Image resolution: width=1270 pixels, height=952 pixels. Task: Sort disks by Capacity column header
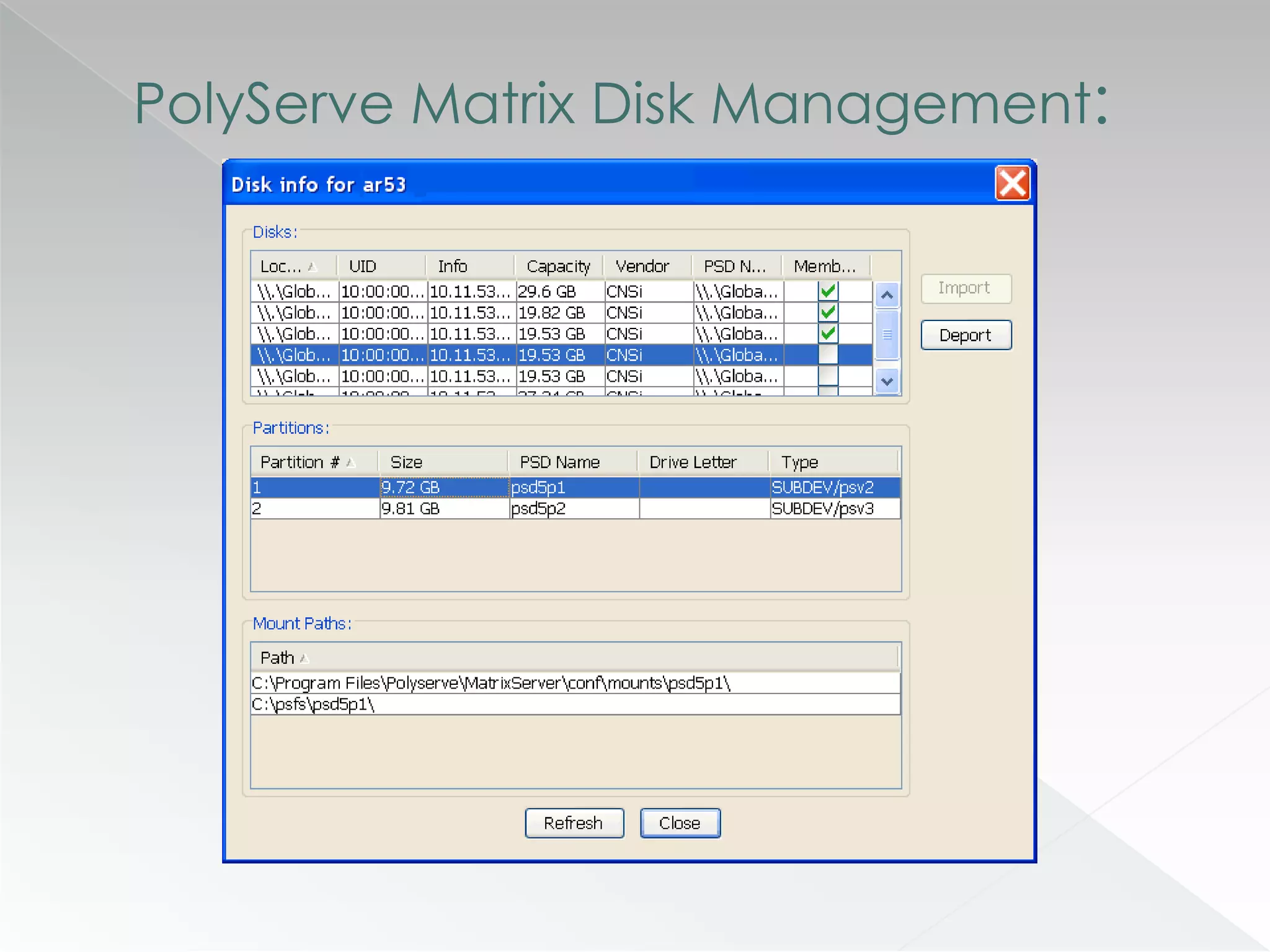[559, 267]
